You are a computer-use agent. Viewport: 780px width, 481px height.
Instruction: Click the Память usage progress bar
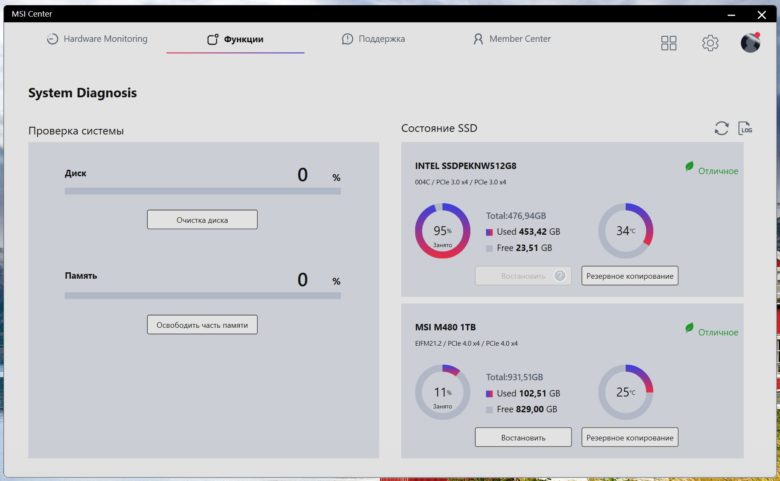click(x=202, y=295)
